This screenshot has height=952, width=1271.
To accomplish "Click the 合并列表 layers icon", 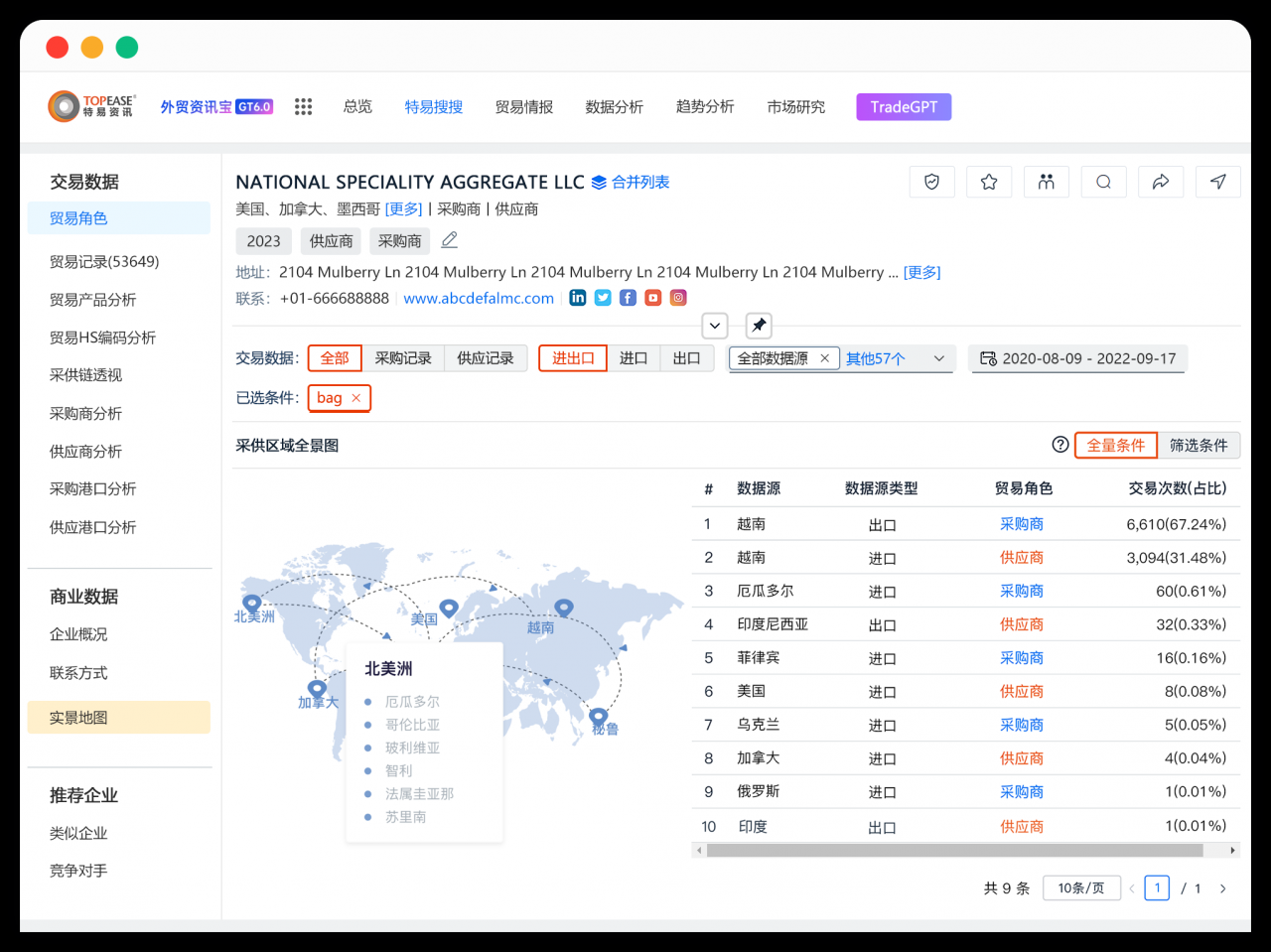I will point(599,183).
